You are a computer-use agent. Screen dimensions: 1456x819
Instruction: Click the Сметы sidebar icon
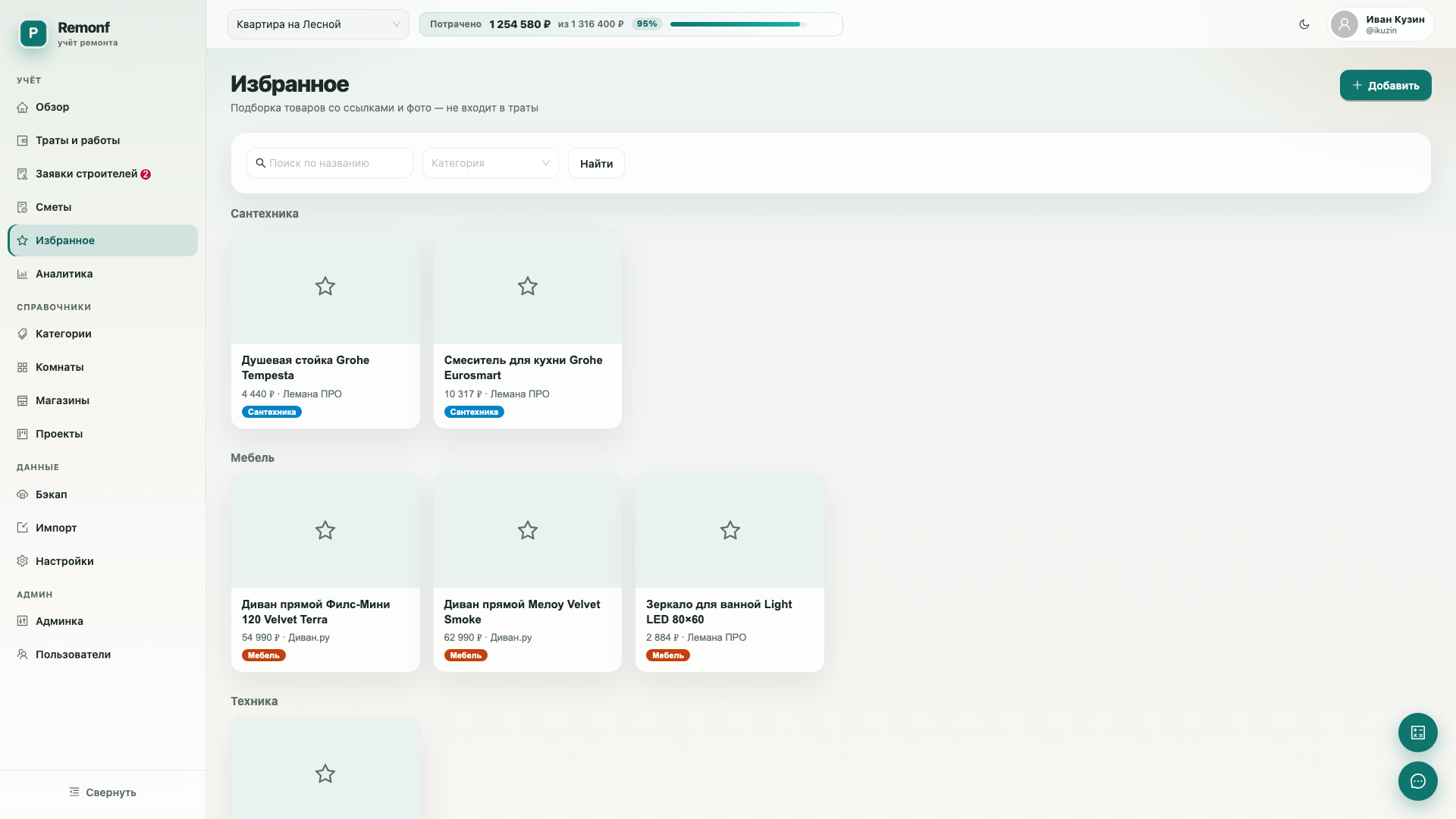(x=23, y=207)
